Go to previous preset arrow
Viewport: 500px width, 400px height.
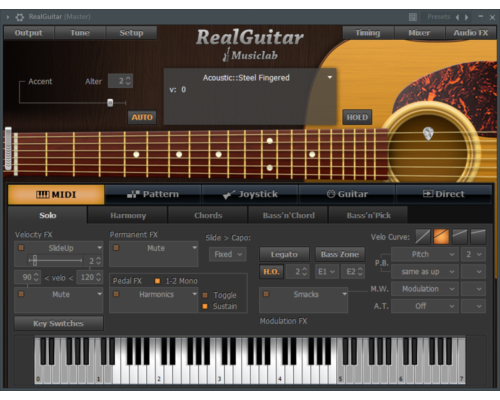[457, 17]
